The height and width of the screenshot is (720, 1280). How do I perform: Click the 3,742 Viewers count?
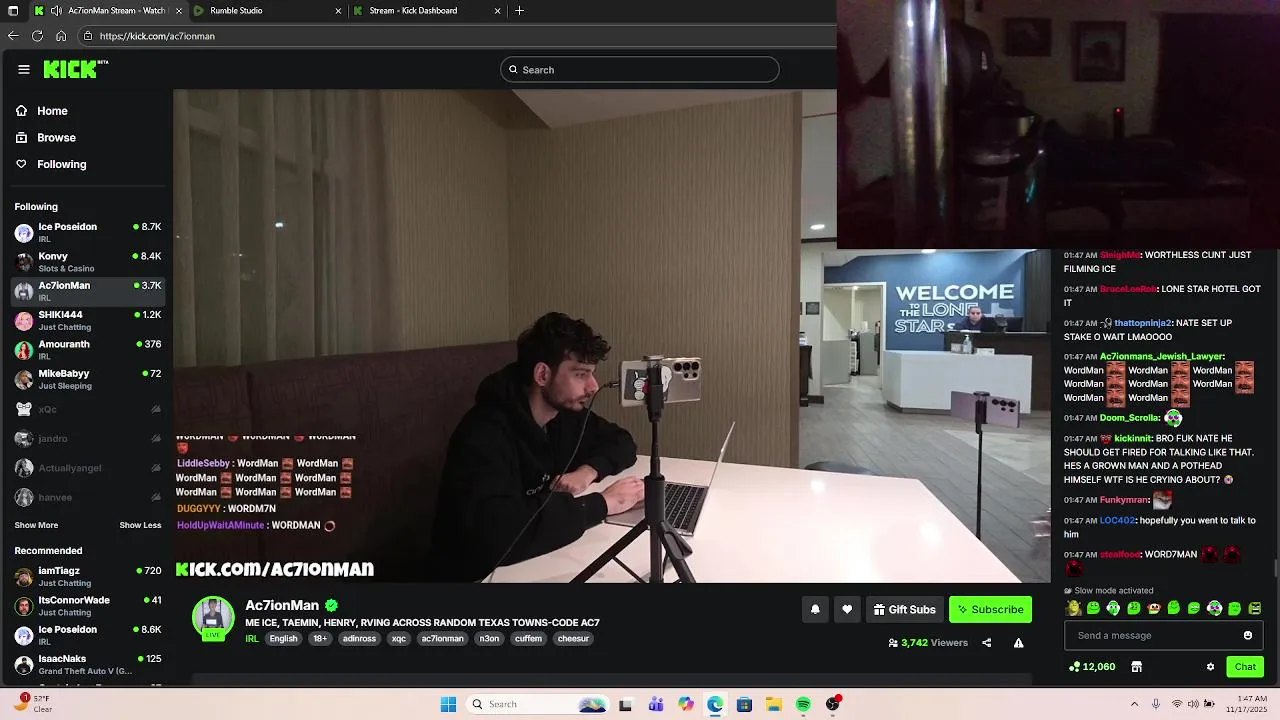click(x=928, y=643)
